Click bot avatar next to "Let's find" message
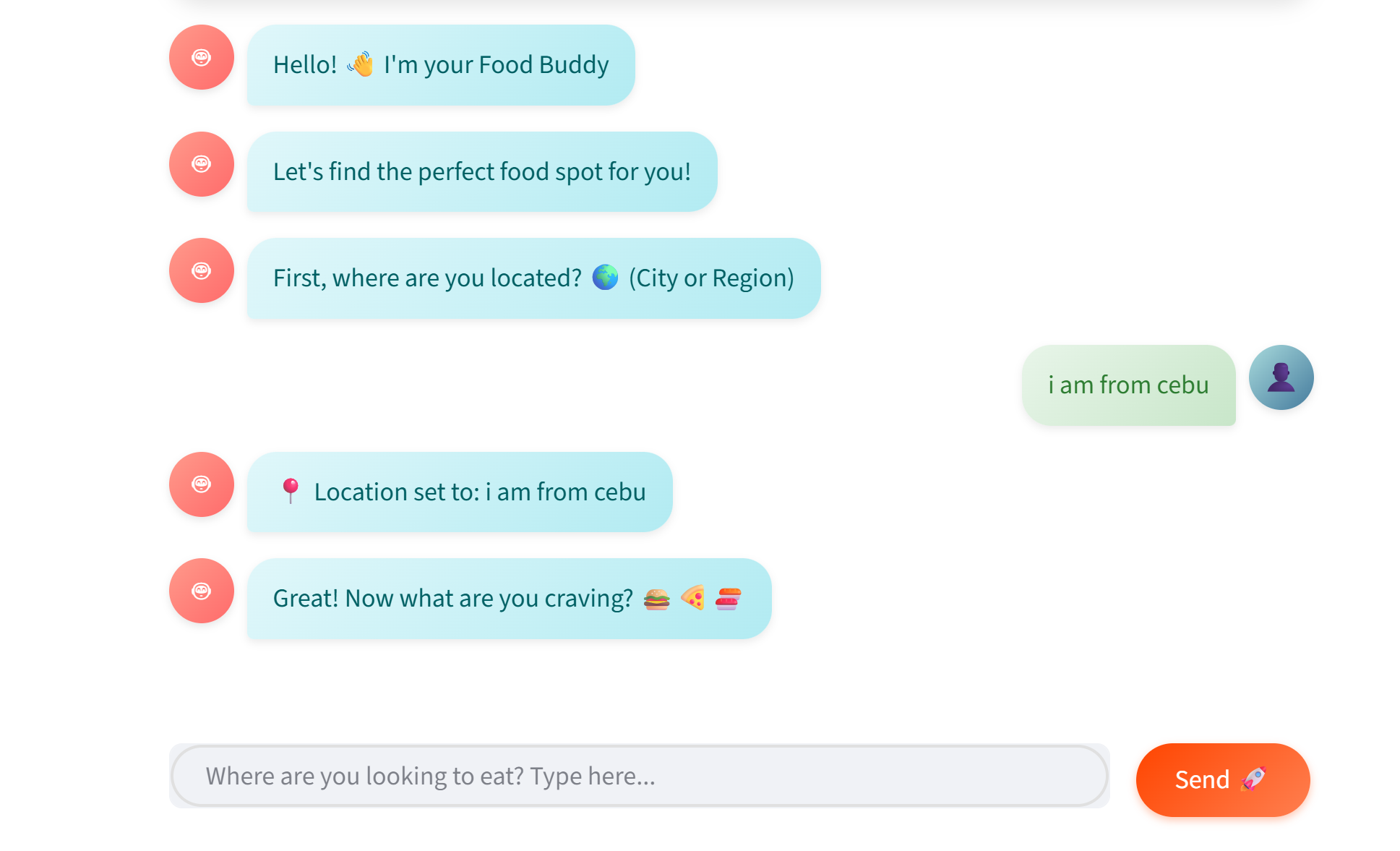 click(x=201, y=164)
